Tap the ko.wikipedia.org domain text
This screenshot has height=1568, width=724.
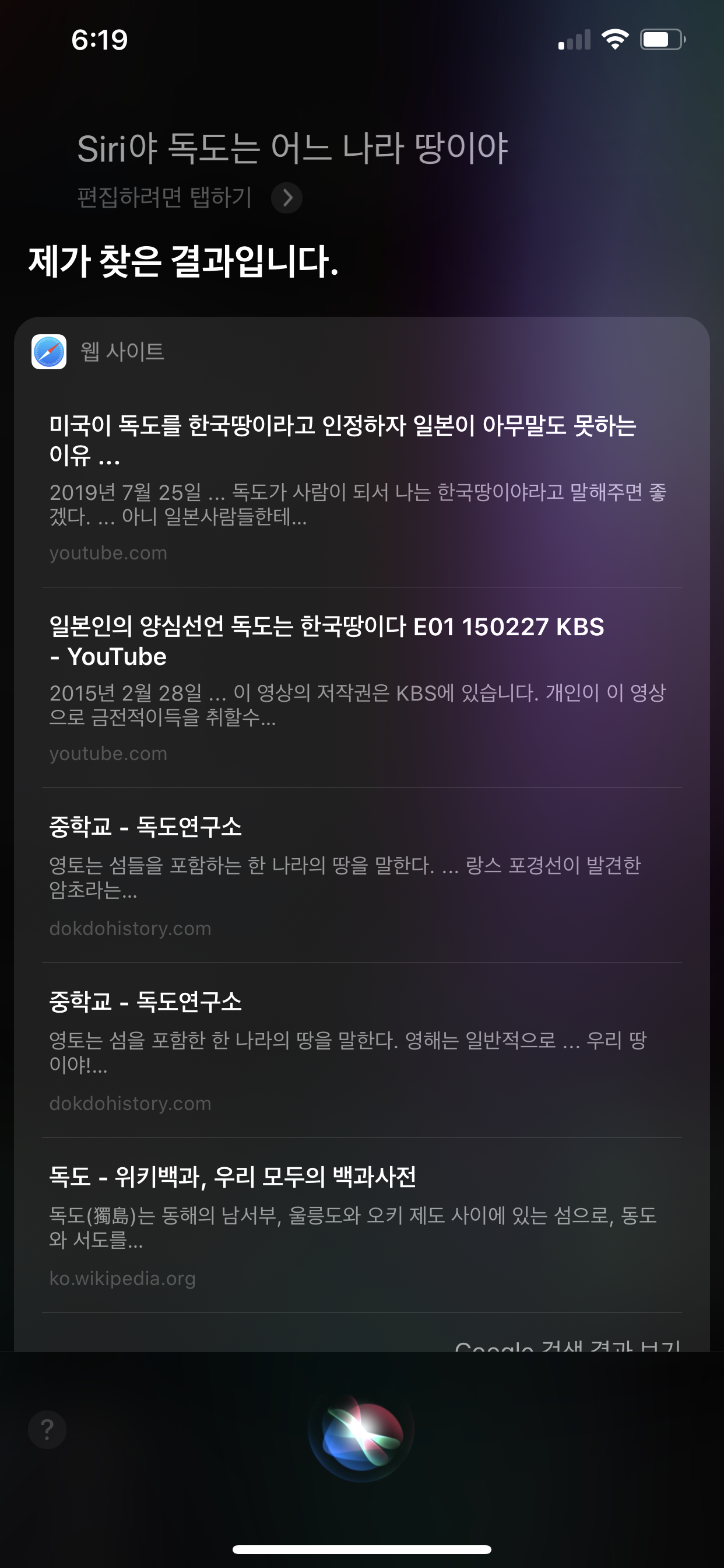click(x=122, y=1278)
